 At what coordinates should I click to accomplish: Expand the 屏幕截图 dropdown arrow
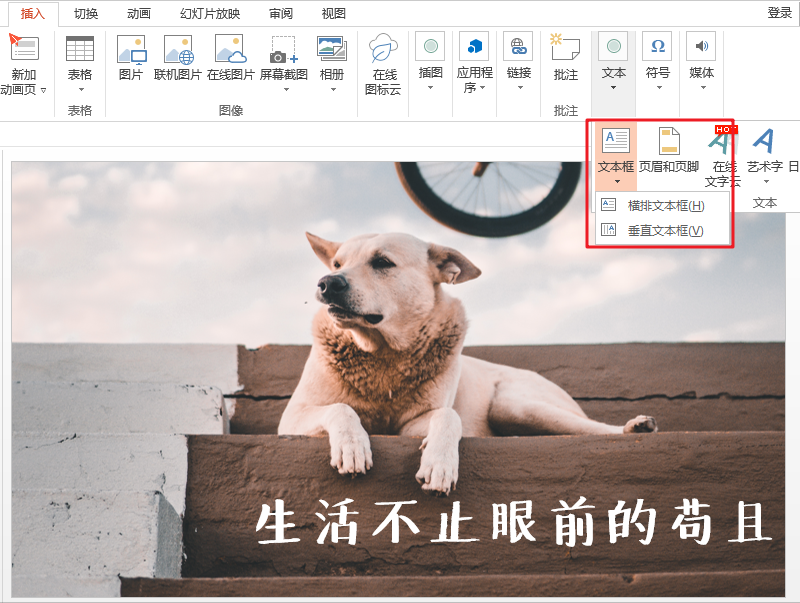click(x=286, y=90)
